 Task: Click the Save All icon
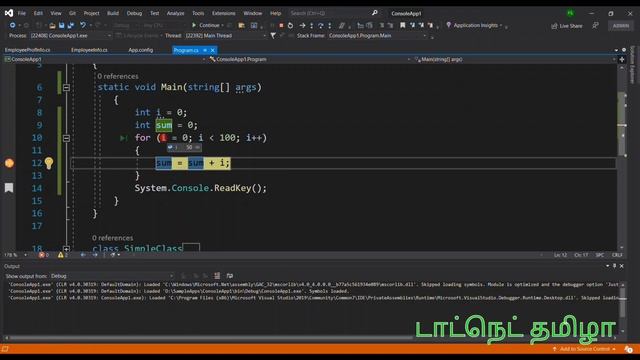pos(71,25)
